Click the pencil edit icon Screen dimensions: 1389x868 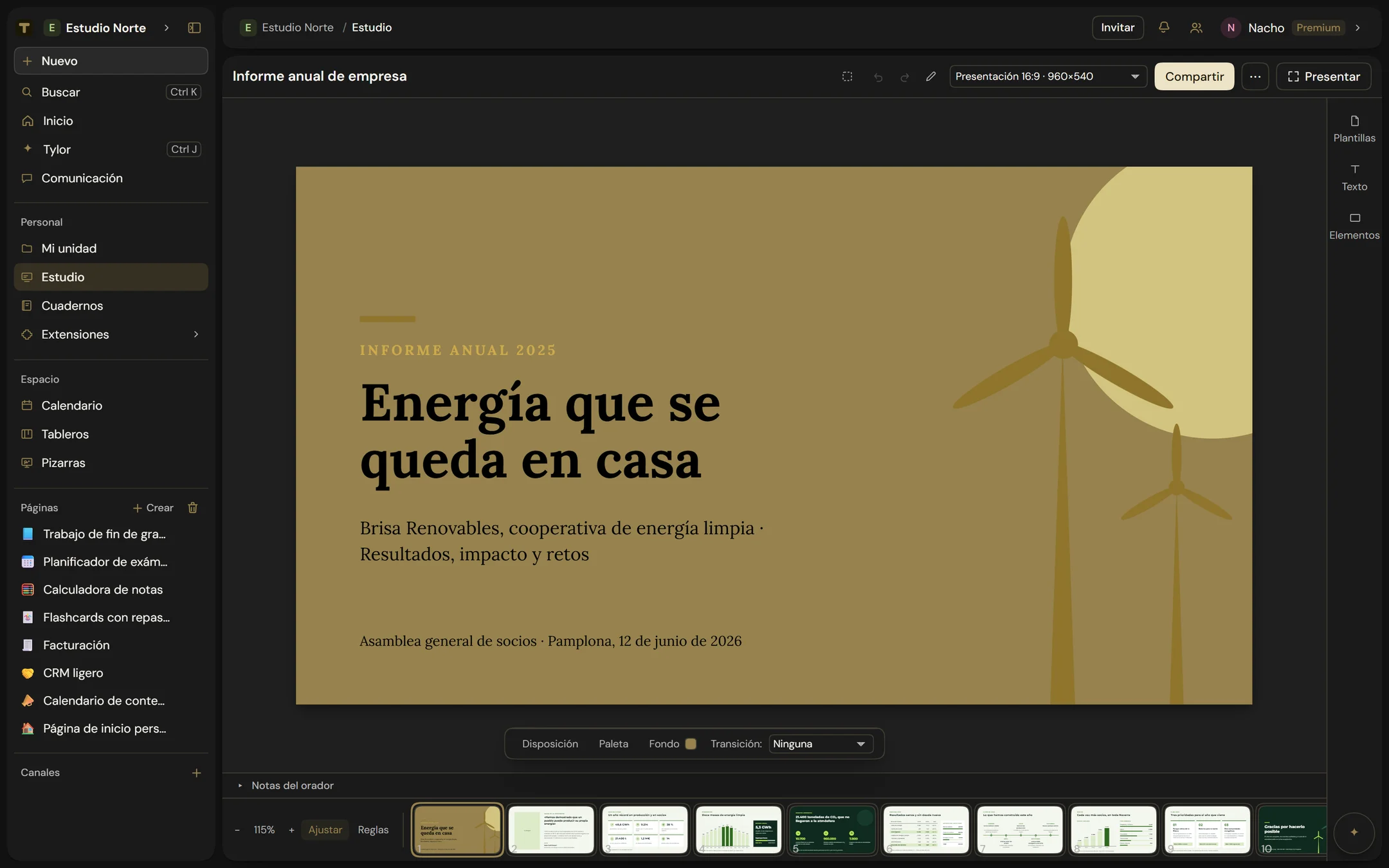[x=931, y=77]
